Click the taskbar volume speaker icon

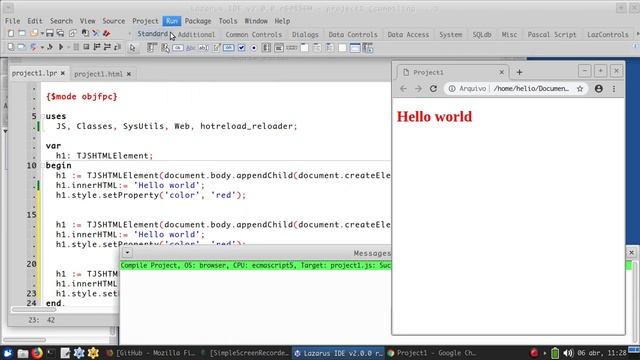[568, 353]
